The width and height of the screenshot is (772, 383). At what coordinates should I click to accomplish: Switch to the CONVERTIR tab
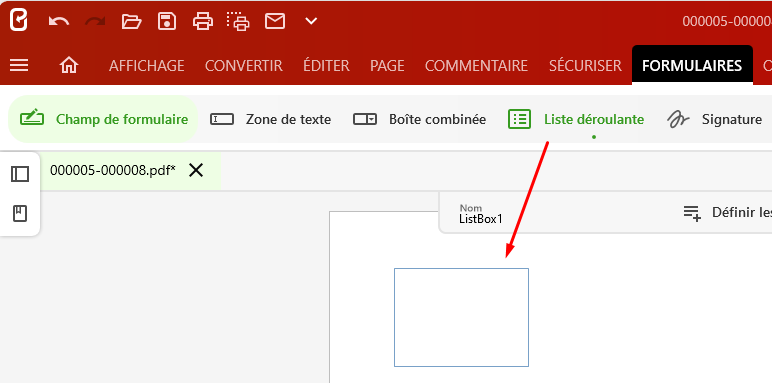tap(244, 65)
